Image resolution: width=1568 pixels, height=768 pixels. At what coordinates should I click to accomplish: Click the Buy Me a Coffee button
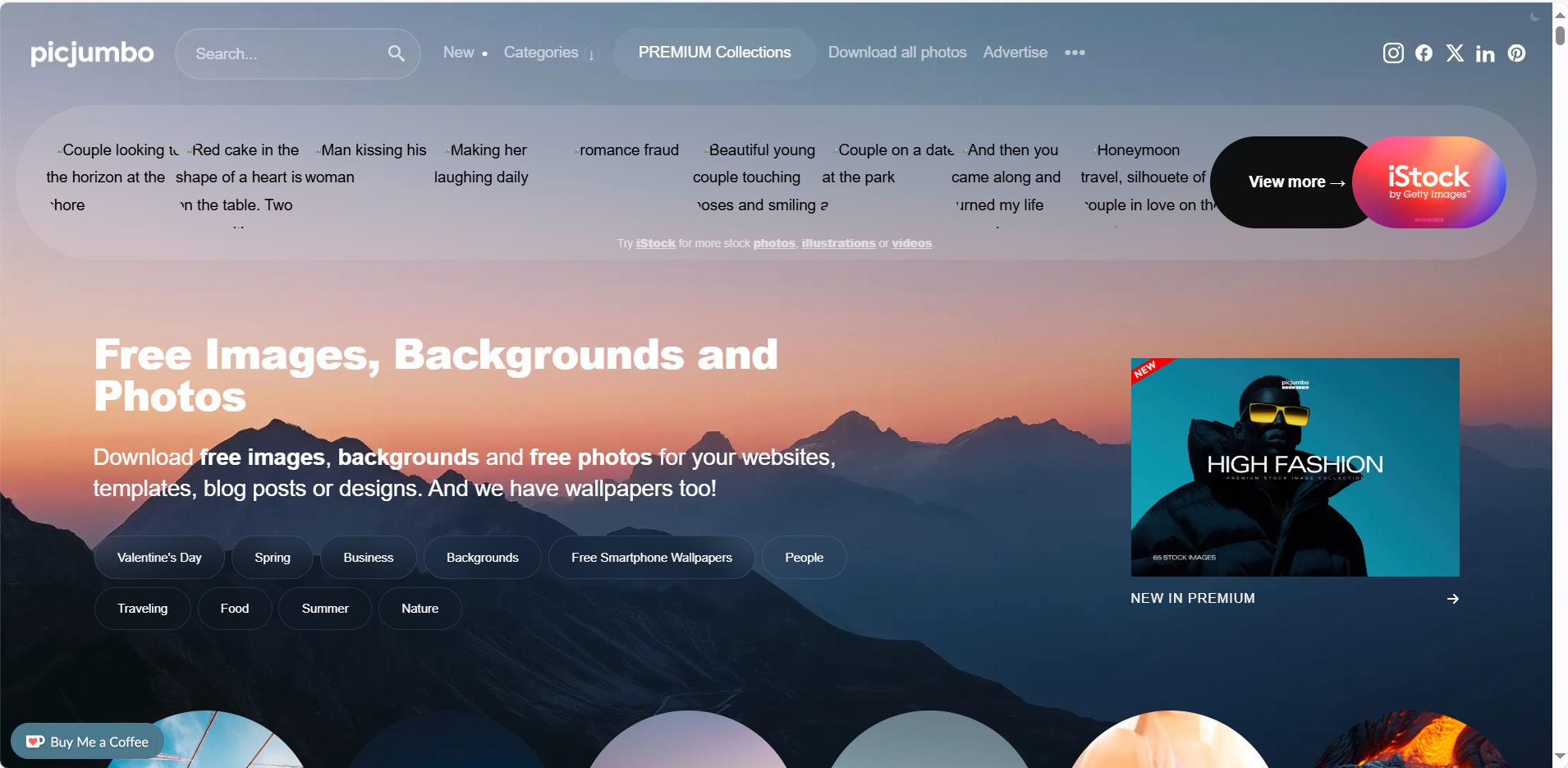pos(88,742)
